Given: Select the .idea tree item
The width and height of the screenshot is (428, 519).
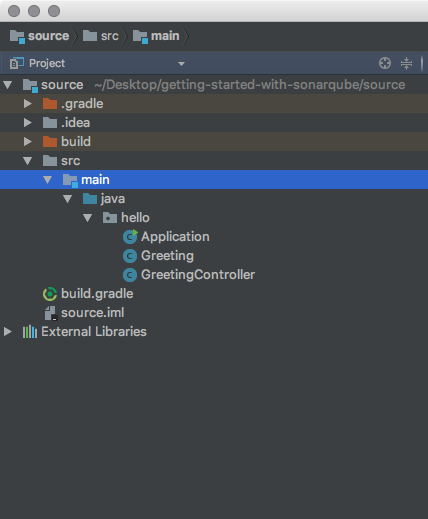Looking at the screenshot, I should tap(214, 123).
